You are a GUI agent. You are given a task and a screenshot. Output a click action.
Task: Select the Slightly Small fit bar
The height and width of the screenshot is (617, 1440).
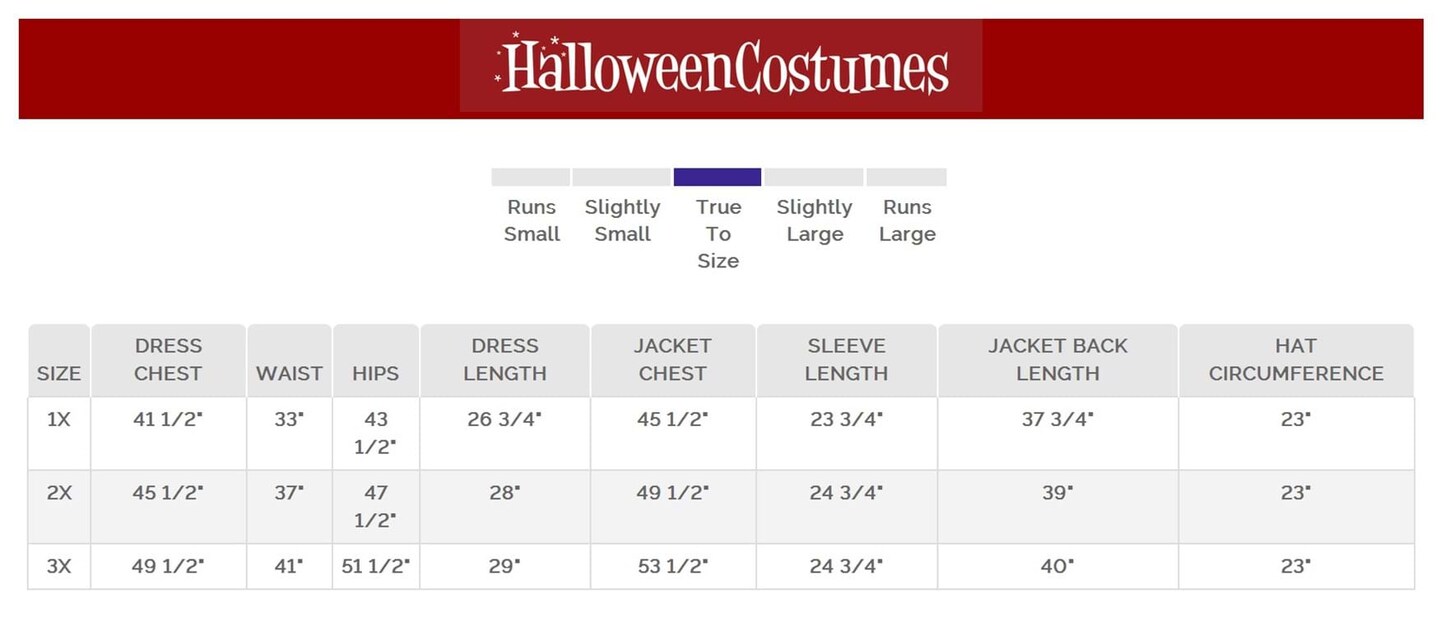(x=621, y=177)
